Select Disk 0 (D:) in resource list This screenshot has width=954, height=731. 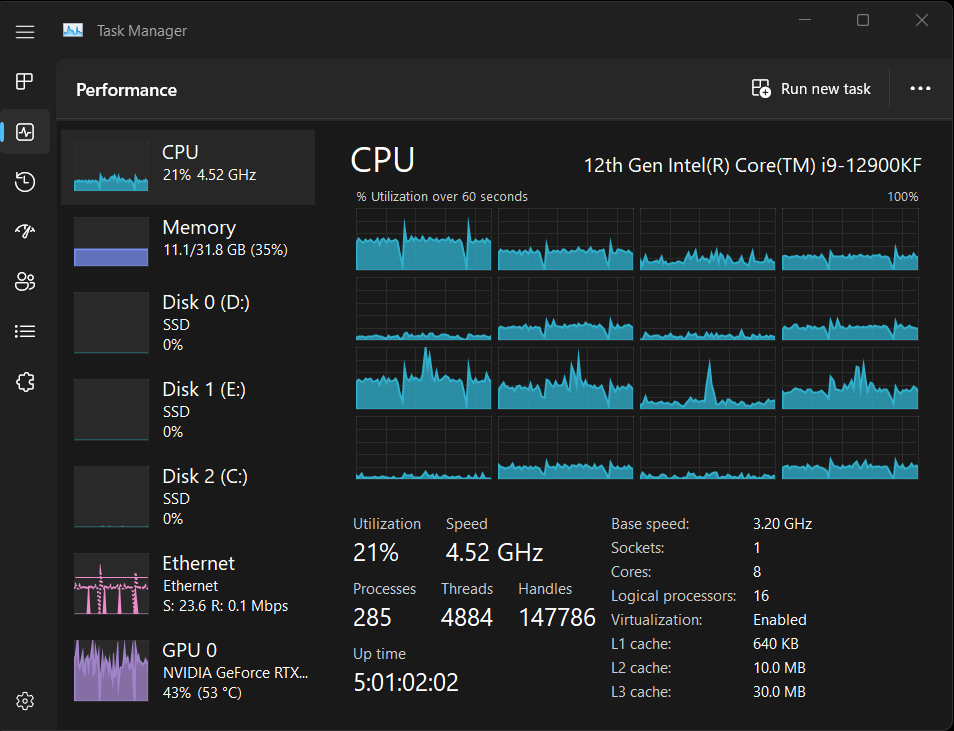[188, 323]
